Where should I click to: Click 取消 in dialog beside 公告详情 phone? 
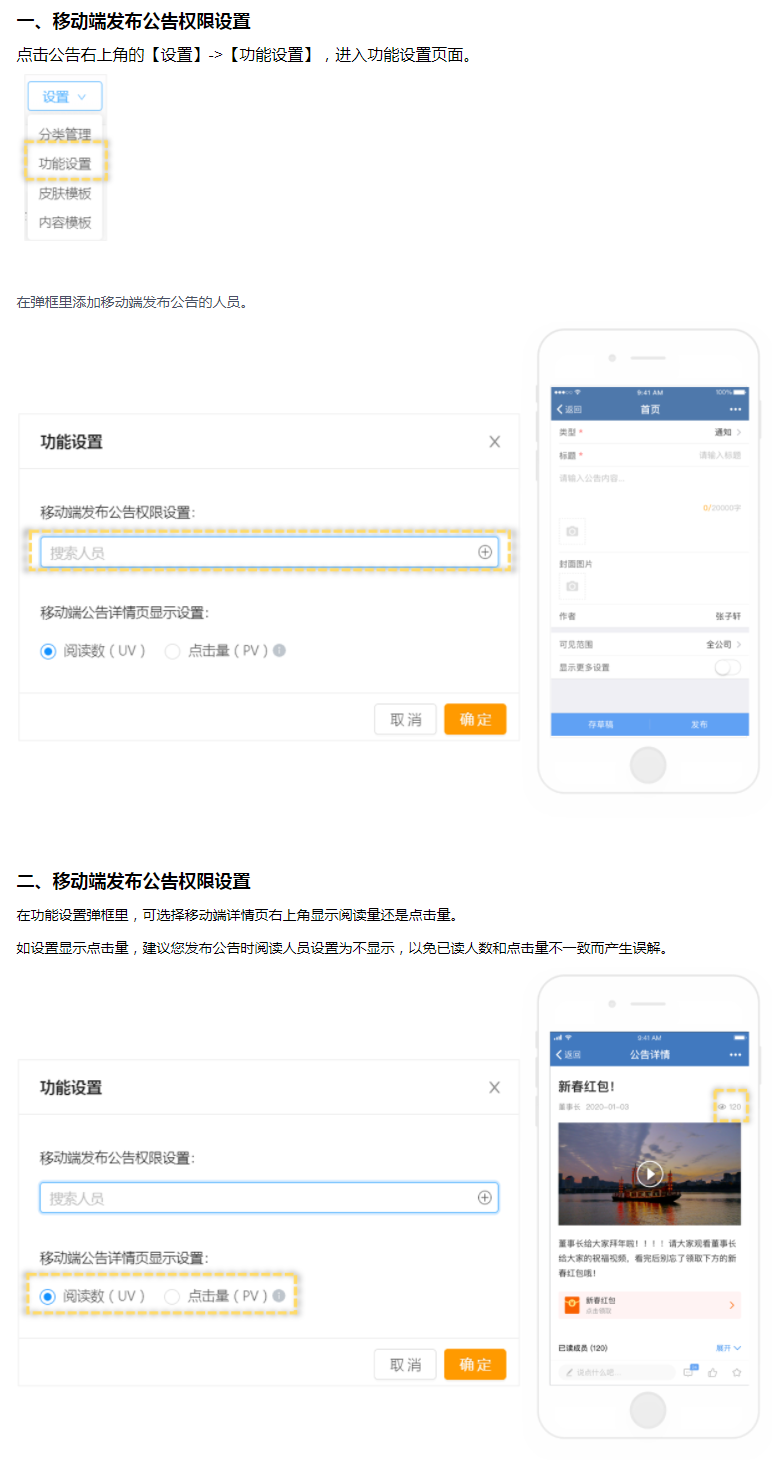pyautogui.click(x=405, y=1365)
